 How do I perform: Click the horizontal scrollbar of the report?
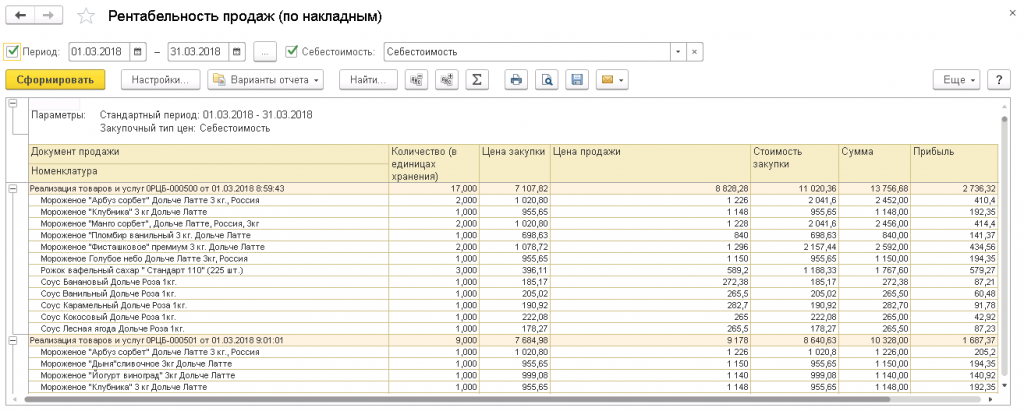coord(457,398)
